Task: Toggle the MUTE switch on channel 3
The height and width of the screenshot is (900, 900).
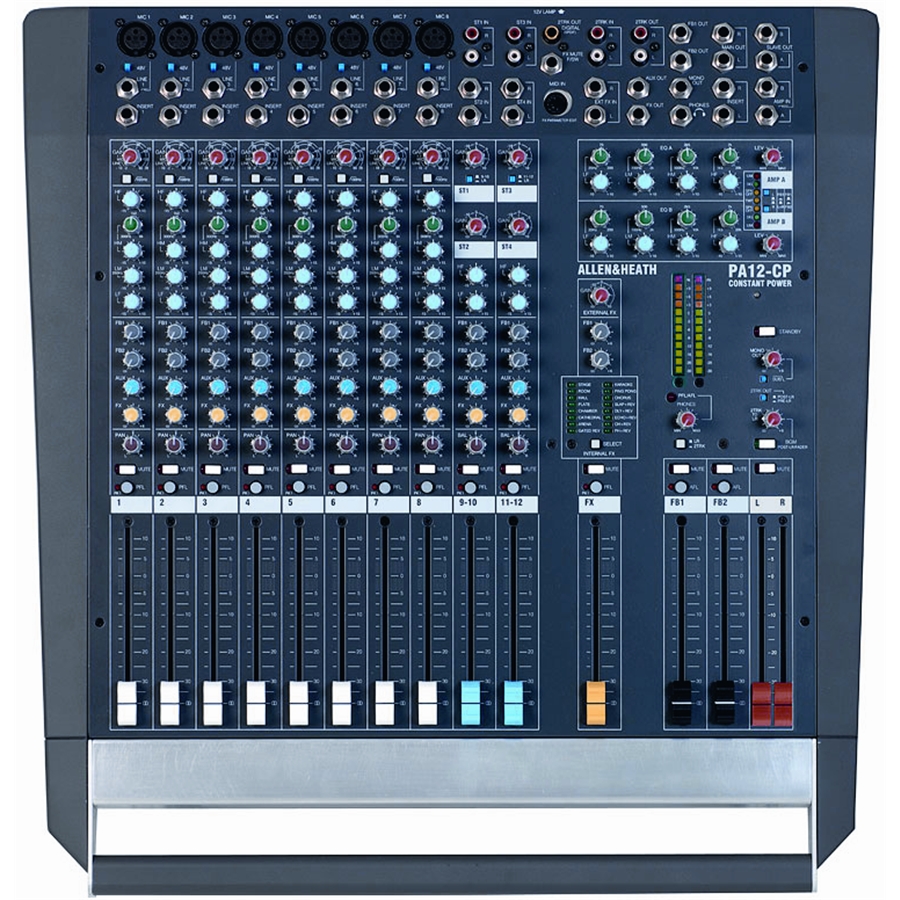Action: click(x=212, y=469)
